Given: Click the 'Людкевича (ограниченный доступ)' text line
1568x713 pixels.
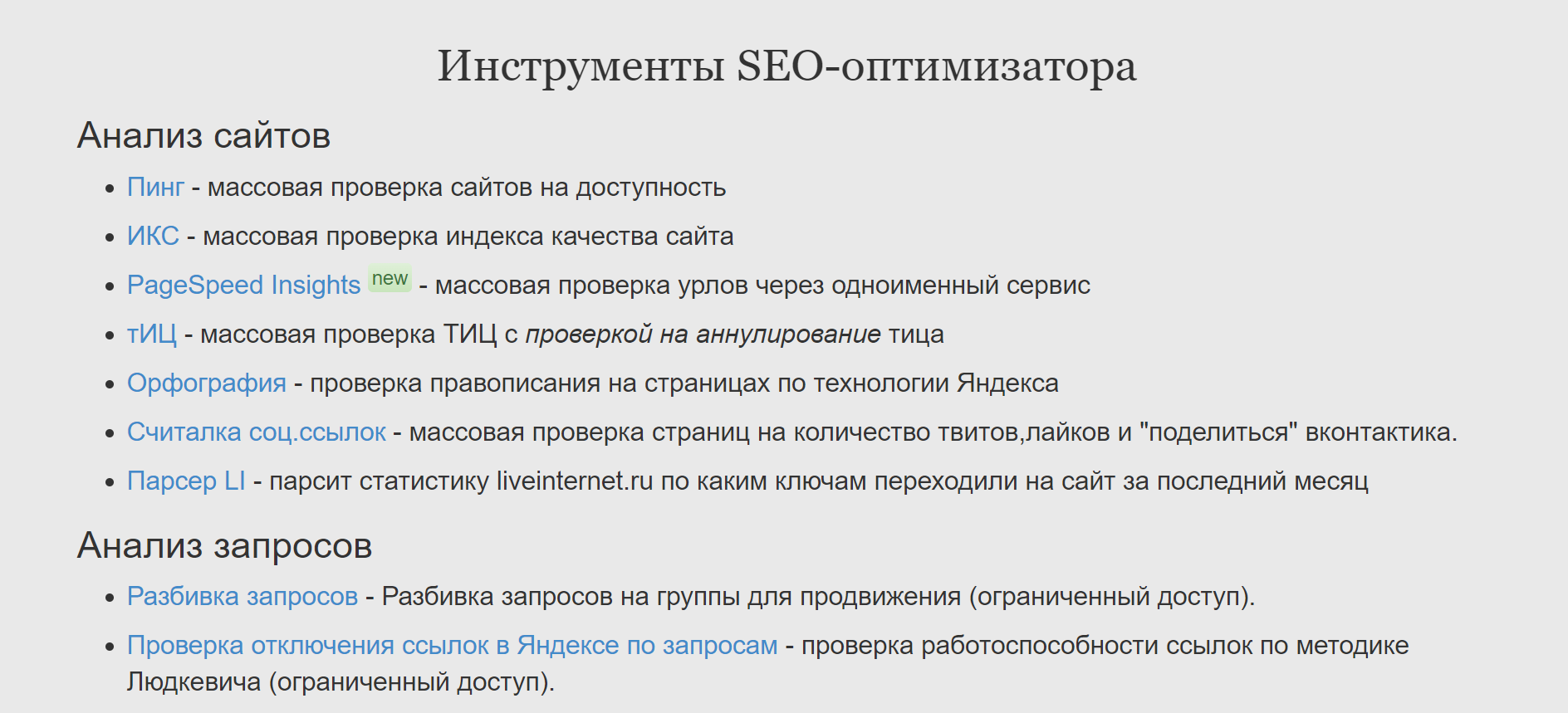Looking at the screenshot, I should [341, 682].
